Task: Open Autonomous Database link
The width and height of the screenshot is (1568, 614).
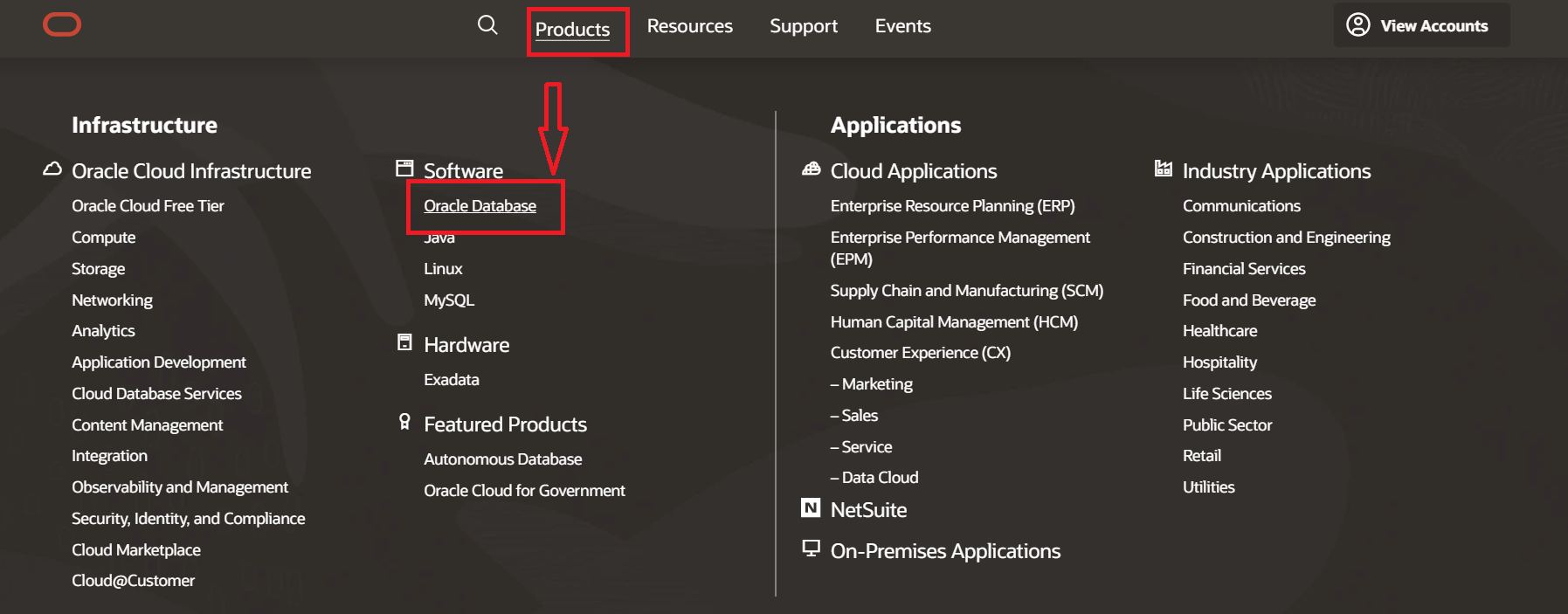Action: tap(502, 459)
